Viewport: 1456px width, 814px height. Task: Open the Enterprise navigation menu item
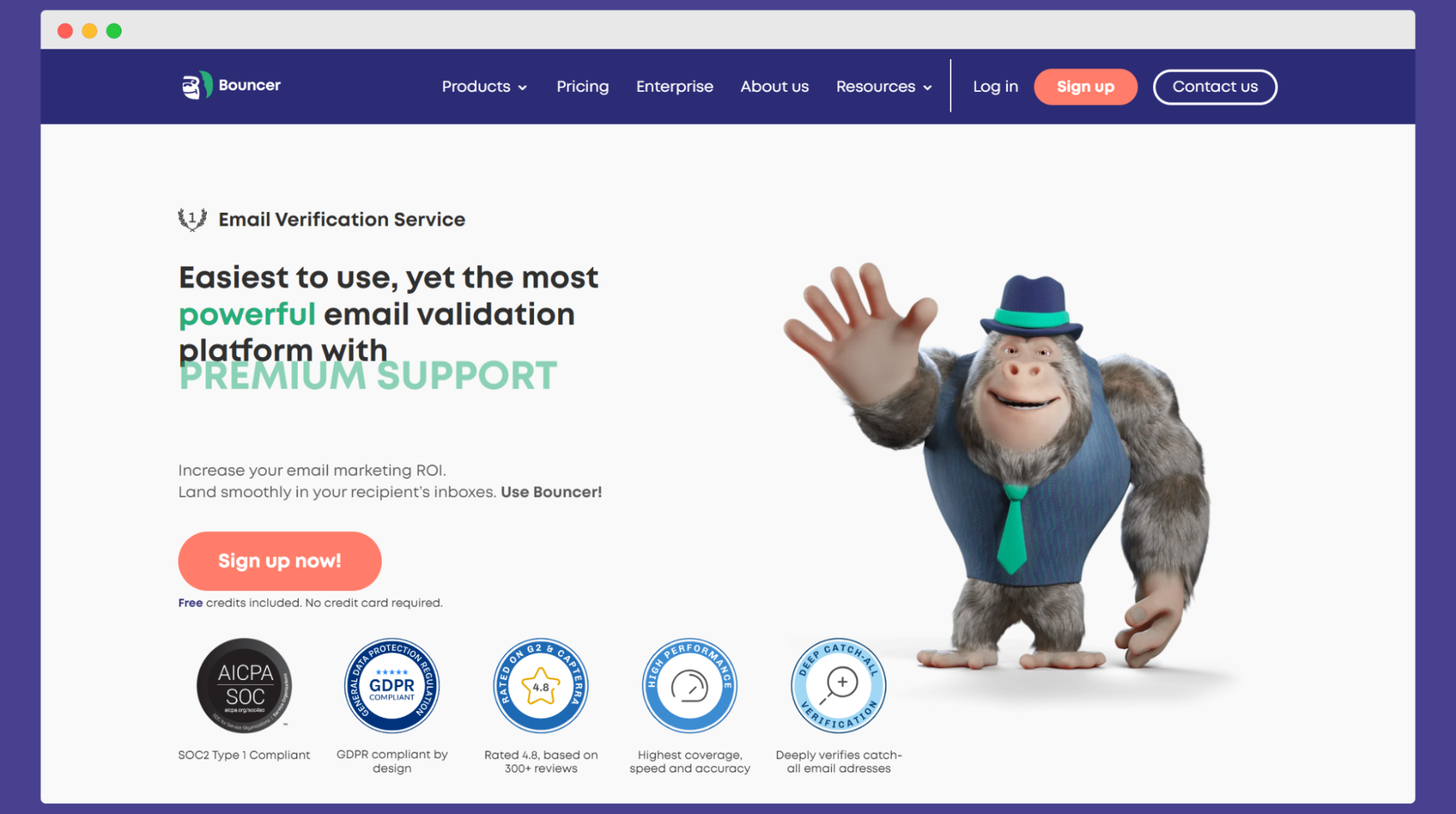click(x=675, y=86)
